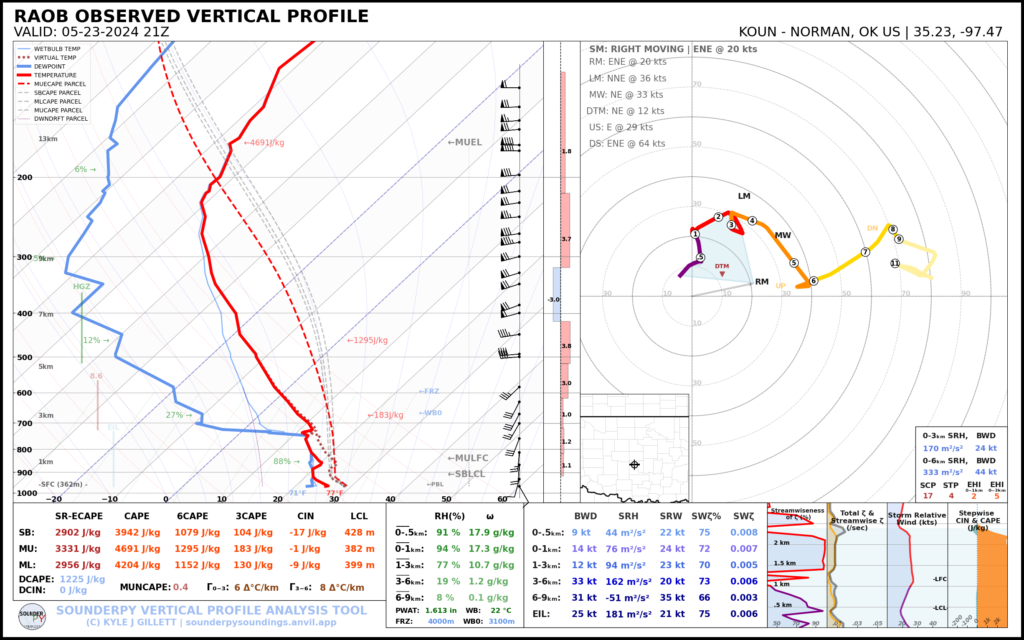Click the HGZ label on the skew-T
1024x640 pixels.
(x=82, y=286)
